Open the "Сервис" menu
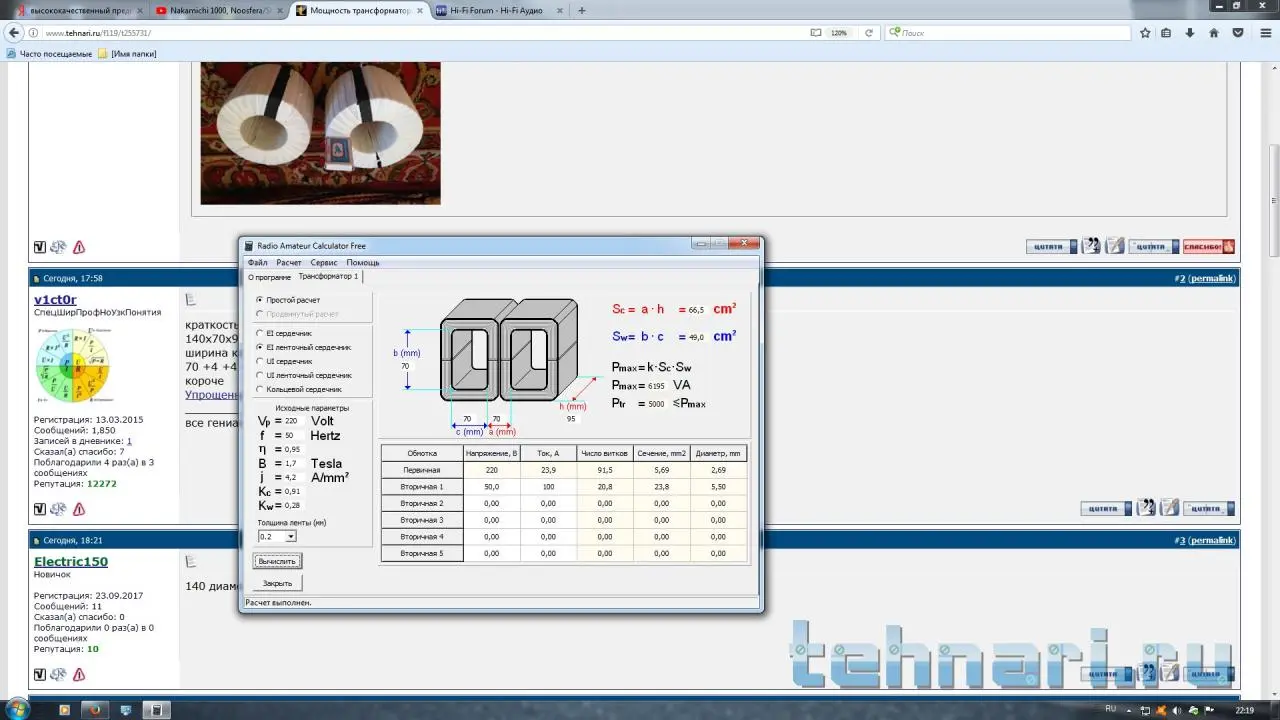The width and height of the screenshot is (1280, 720). coord(323,262)
